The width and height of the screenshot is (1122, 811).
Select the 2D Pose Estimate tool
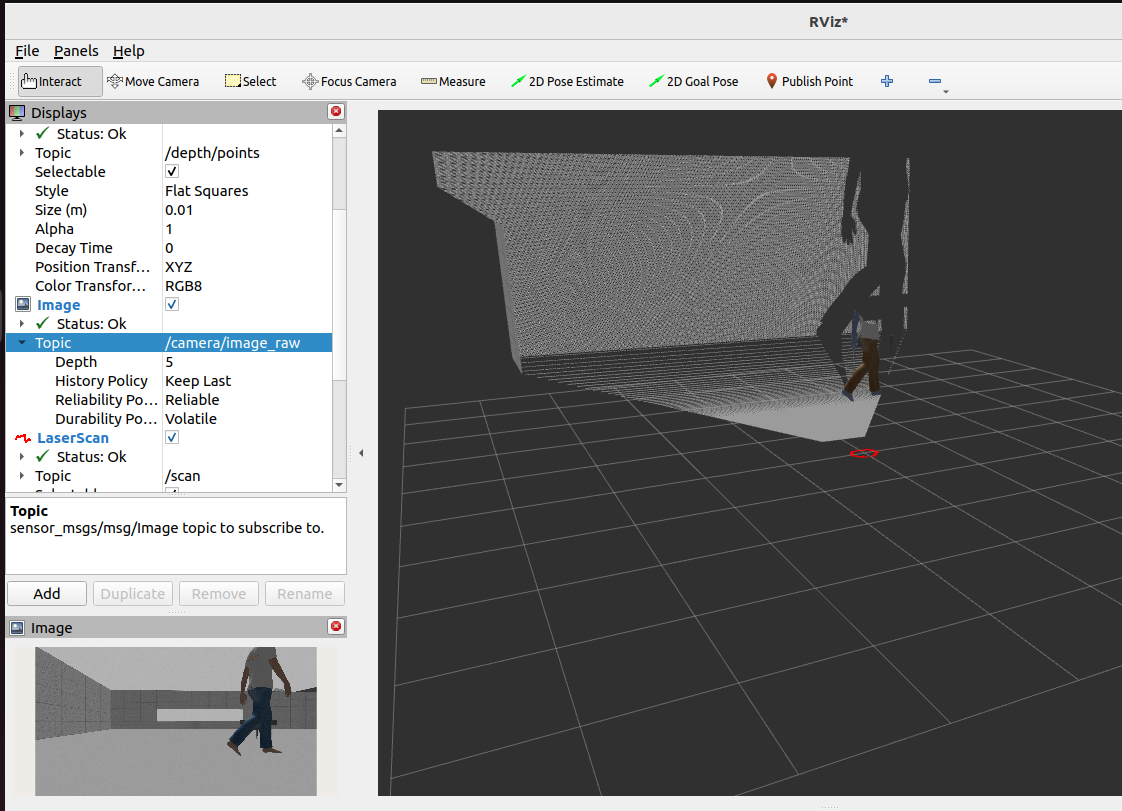pos(567,82)
